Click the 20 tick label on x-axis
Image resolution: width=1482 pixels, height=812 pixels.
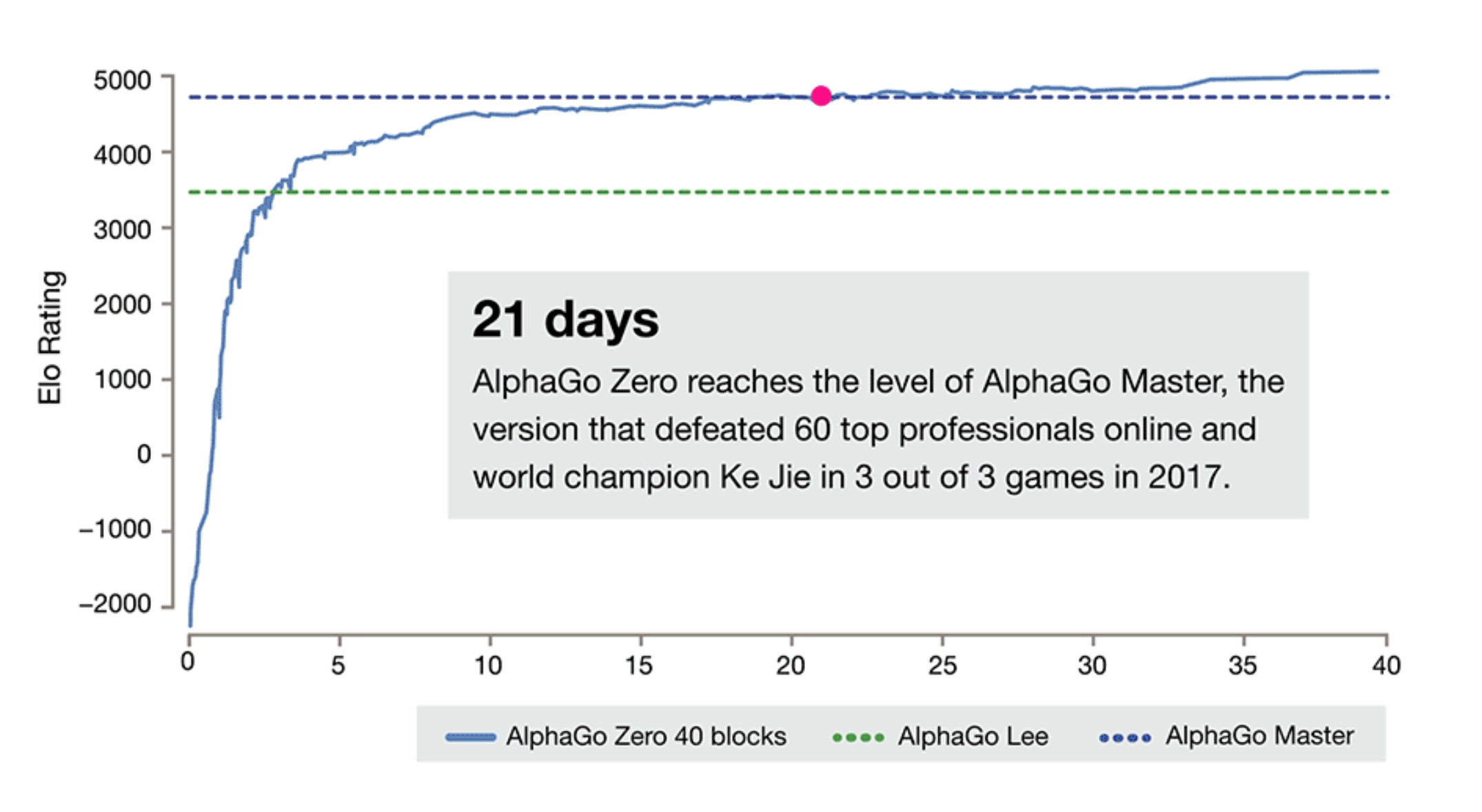[x=790, y=665]
